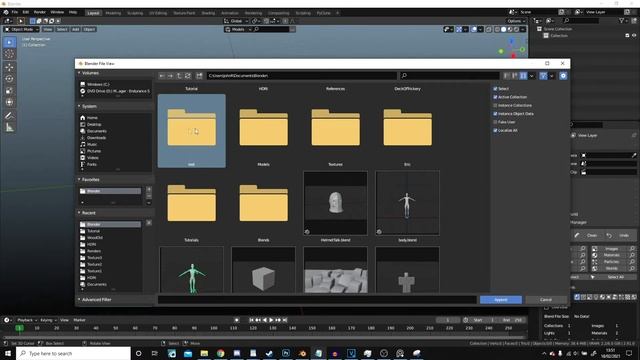This screenshot has width=640, height=360.
Task: Go forward in File View navigation
Action: (x=170, y=76)
